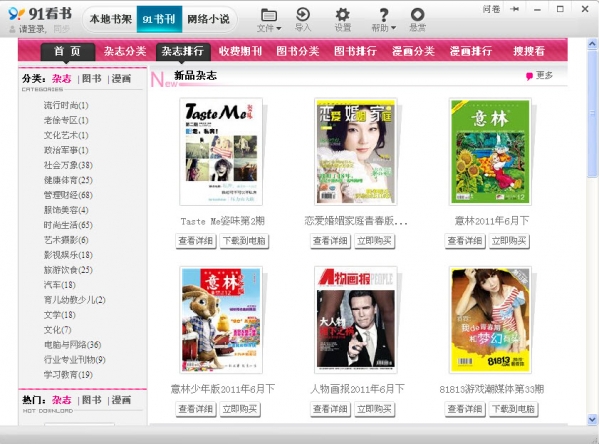The image size is (599, 444).
Task: Open 漫画排行 in the navigation bar
Action: coord(471,51)
